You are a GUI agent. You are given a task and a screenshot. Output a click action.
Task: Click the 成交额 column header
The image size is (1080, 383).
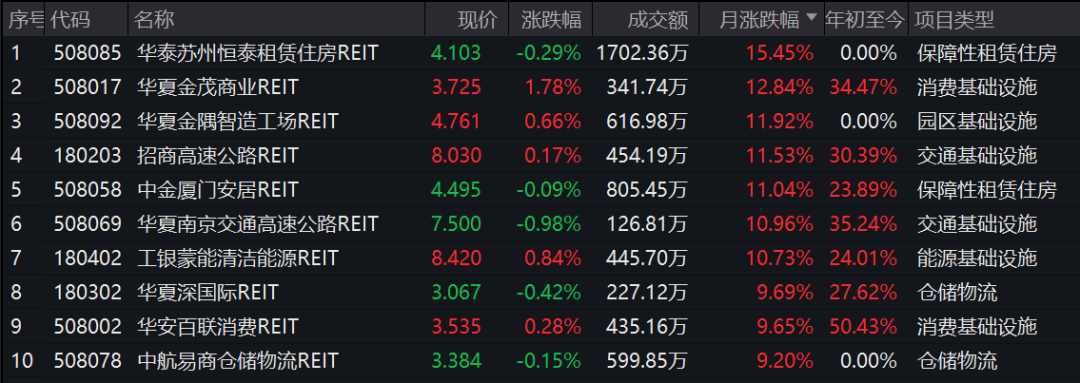[x=658, y=20]
